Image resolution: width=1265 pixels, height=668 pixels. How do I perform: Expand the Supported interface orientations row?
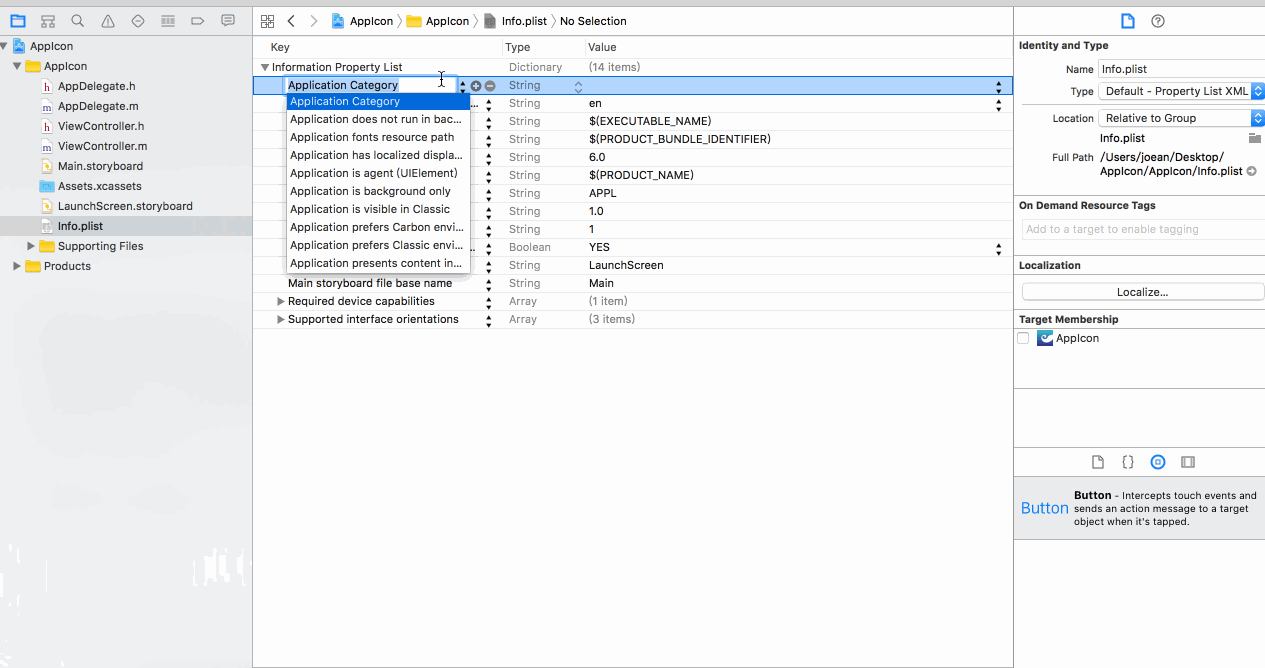[281, 319]
